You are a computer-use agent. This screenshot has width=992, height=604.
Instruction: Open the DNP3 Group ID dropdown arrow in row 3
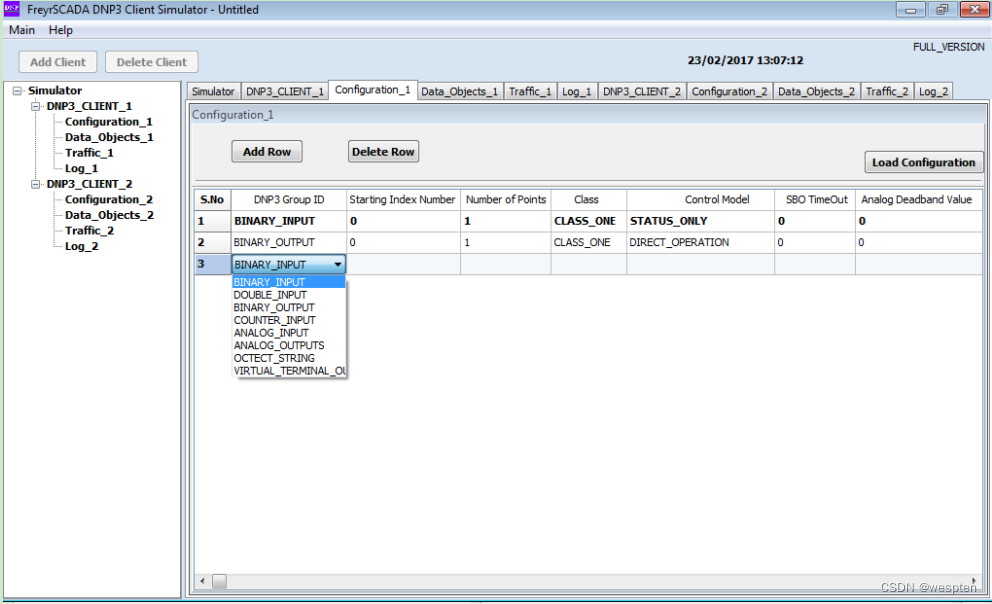pyautogui.click(x=338, y=264)
